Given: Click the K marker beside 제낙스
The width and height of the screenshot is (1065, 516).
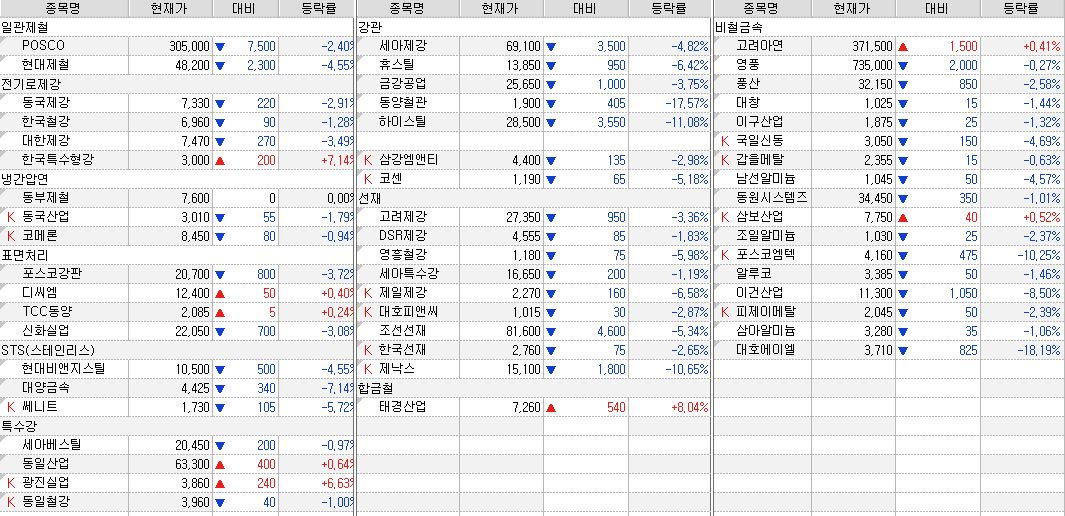Looking at the screenshot, I should [x=368, y=369].
